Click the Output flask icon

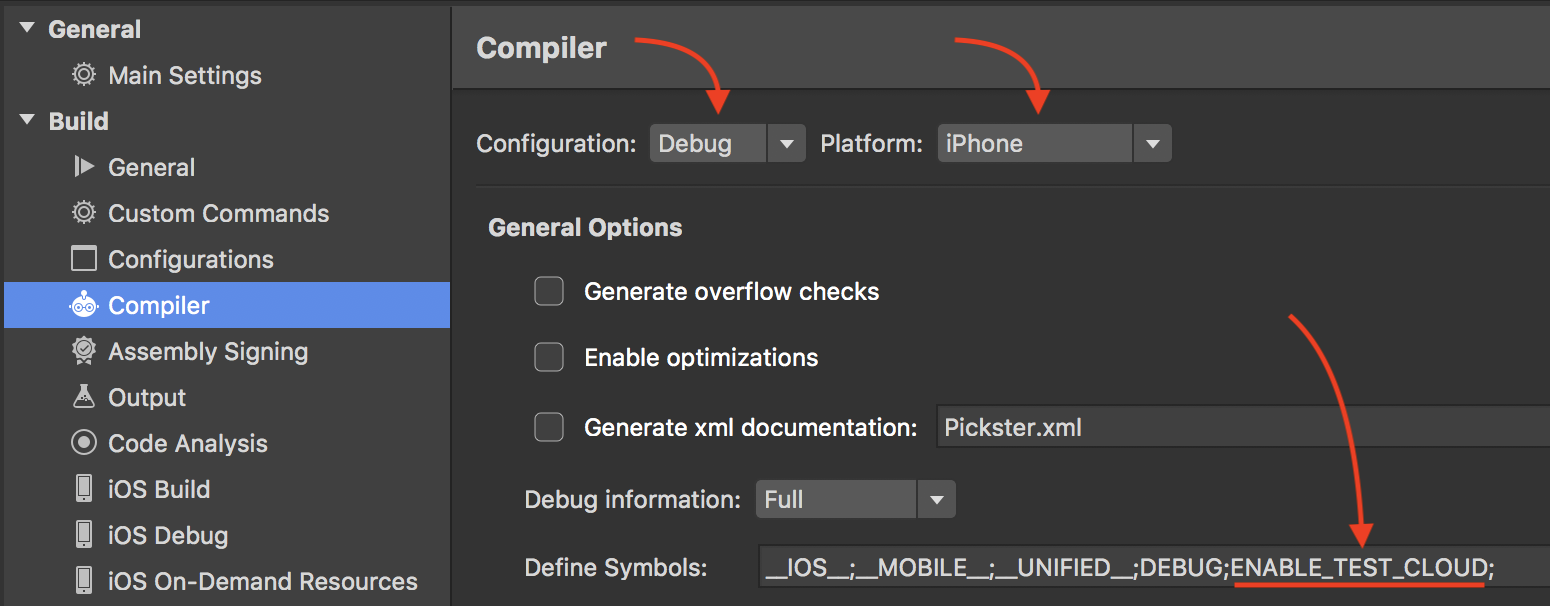pyautogui.click(x=84, y=397)
